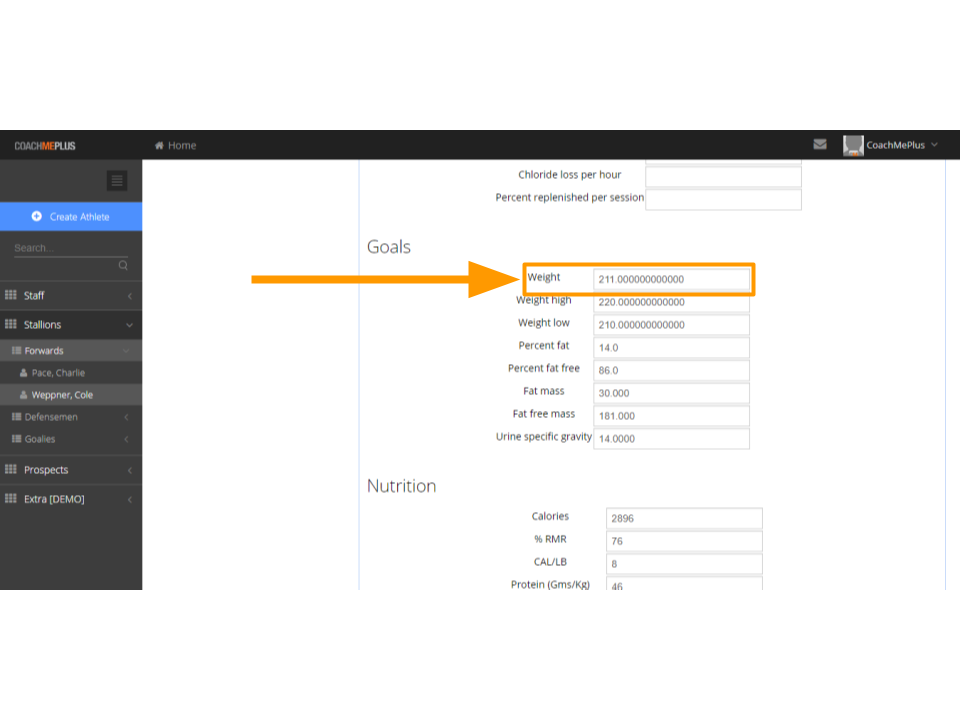The image size is (960, 720).
Task: Click the Create Athlete button
Action: [x=71, y=217]
